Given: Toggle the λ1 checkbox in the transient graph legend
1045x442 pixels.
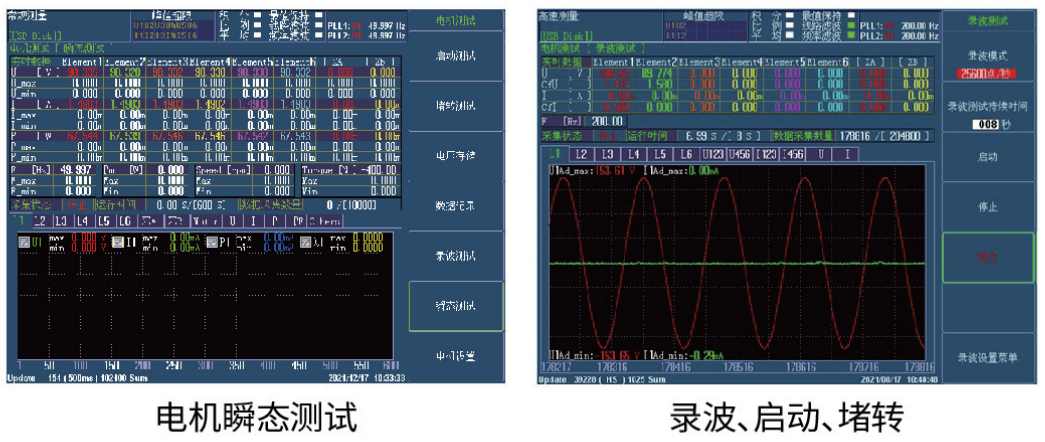Looking at the screenshot, I should tap(304, 241).
